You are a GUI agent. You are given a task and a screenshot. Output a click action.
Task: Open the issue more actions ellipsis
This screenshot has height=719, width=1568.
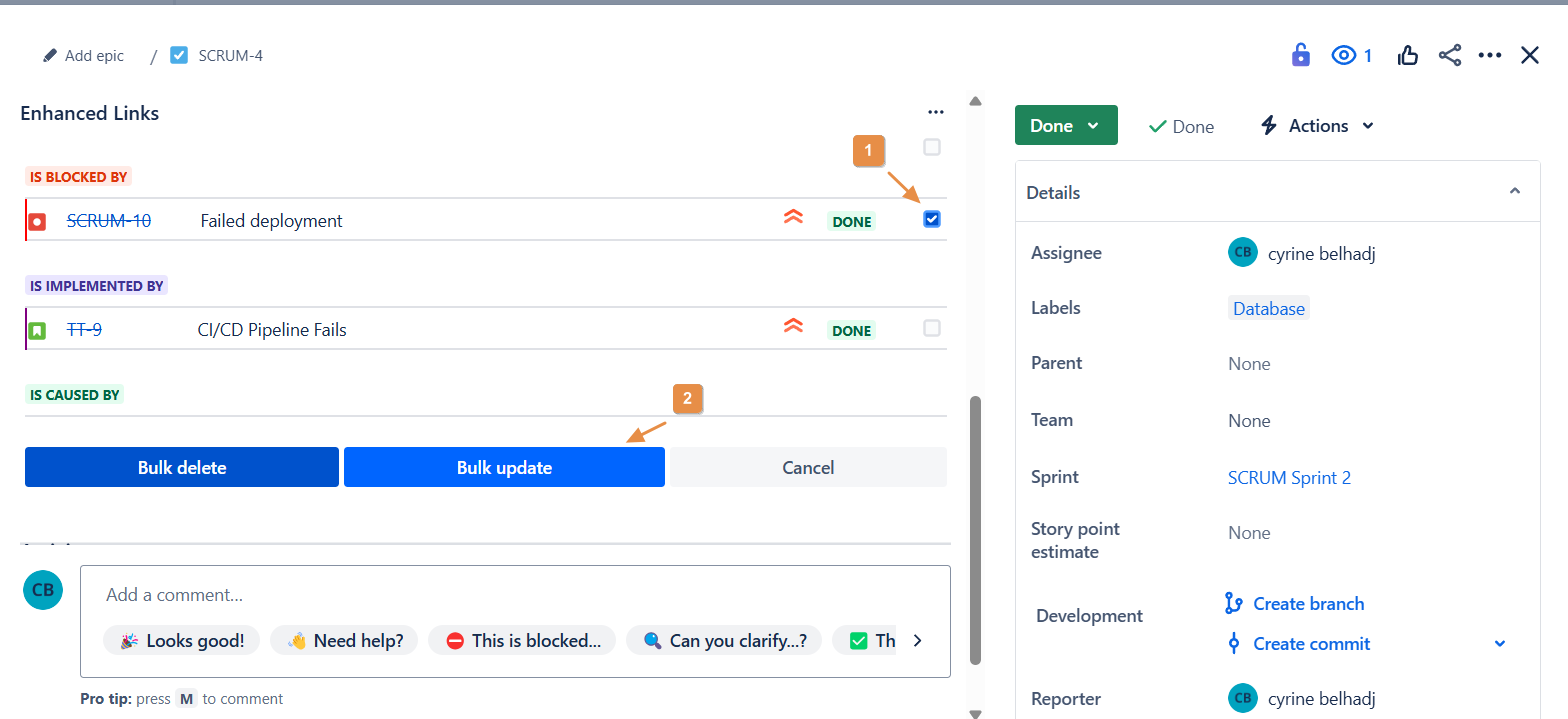1489,55
